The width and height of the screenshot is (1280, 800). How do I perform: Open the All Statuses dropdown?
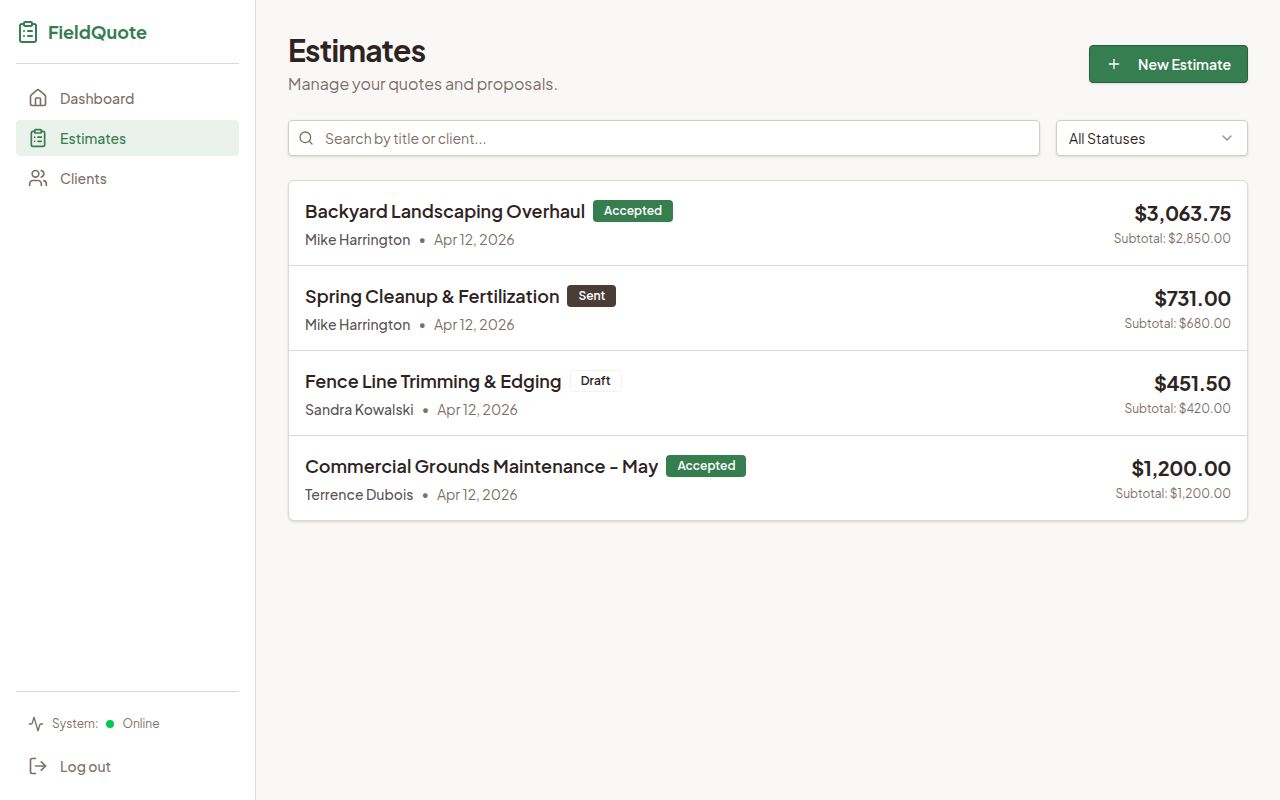coord(1151,138)
